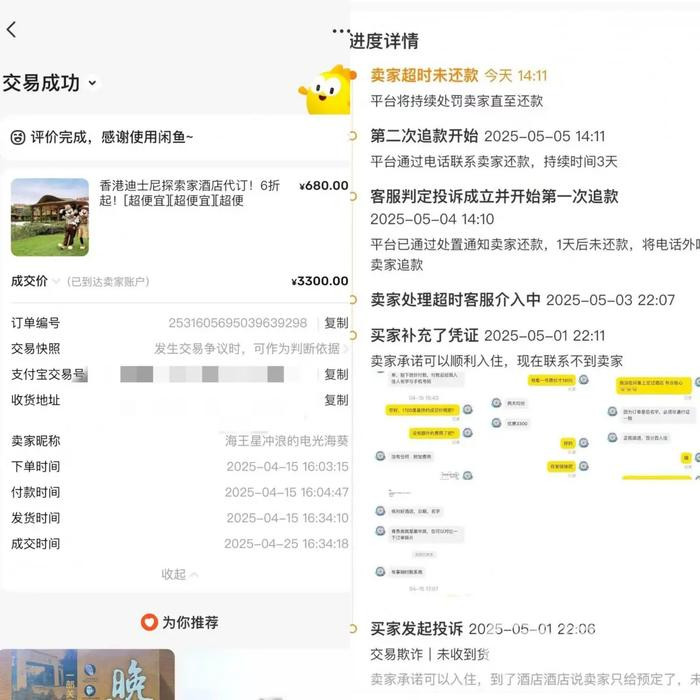The image size is (700, 700).
Task: Copy the 支付宝交易号
Action: (x=336, y=375)
